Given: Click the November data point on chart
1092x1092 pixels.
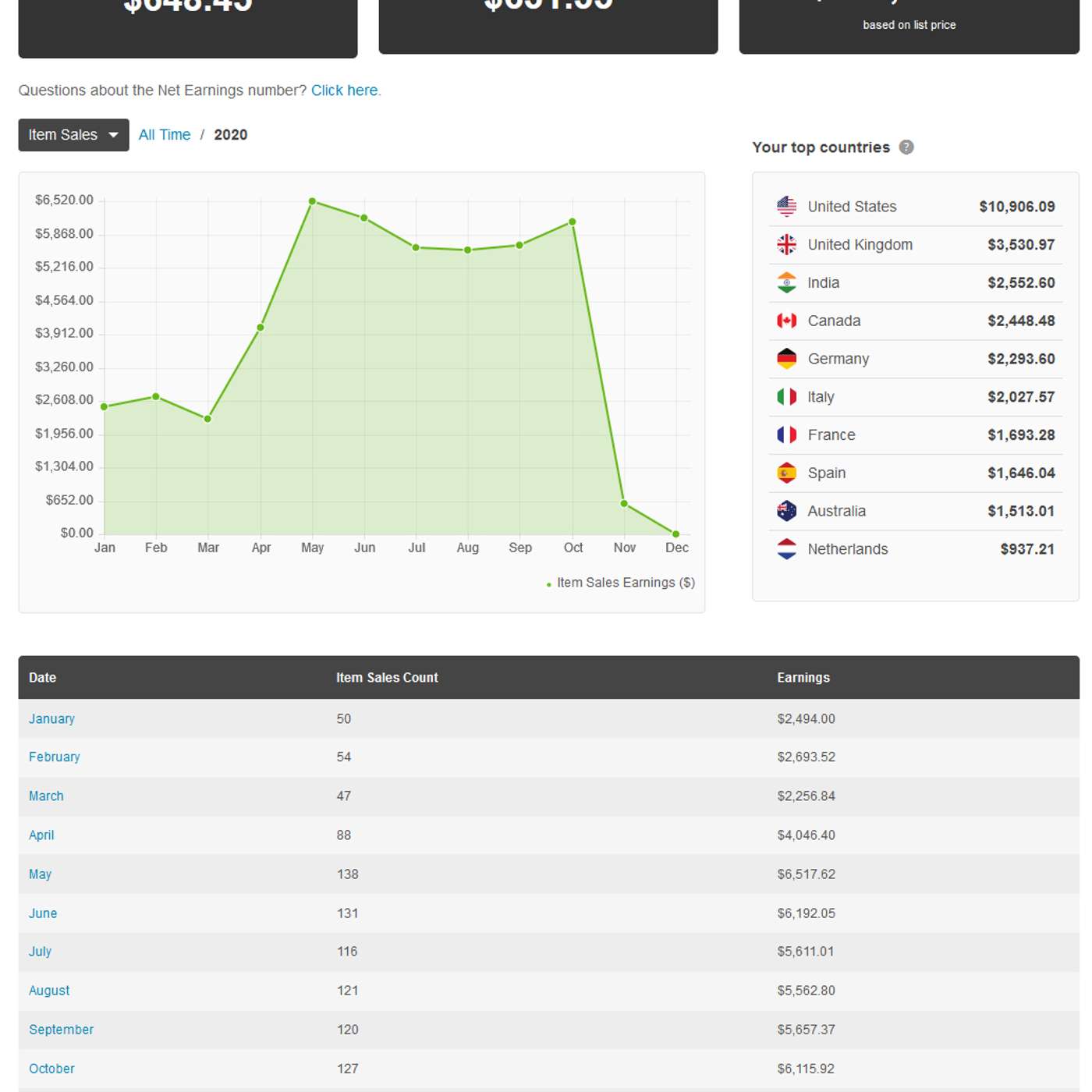Looking at the screenshot, I should pyautogui.click(x=624, y=504).
